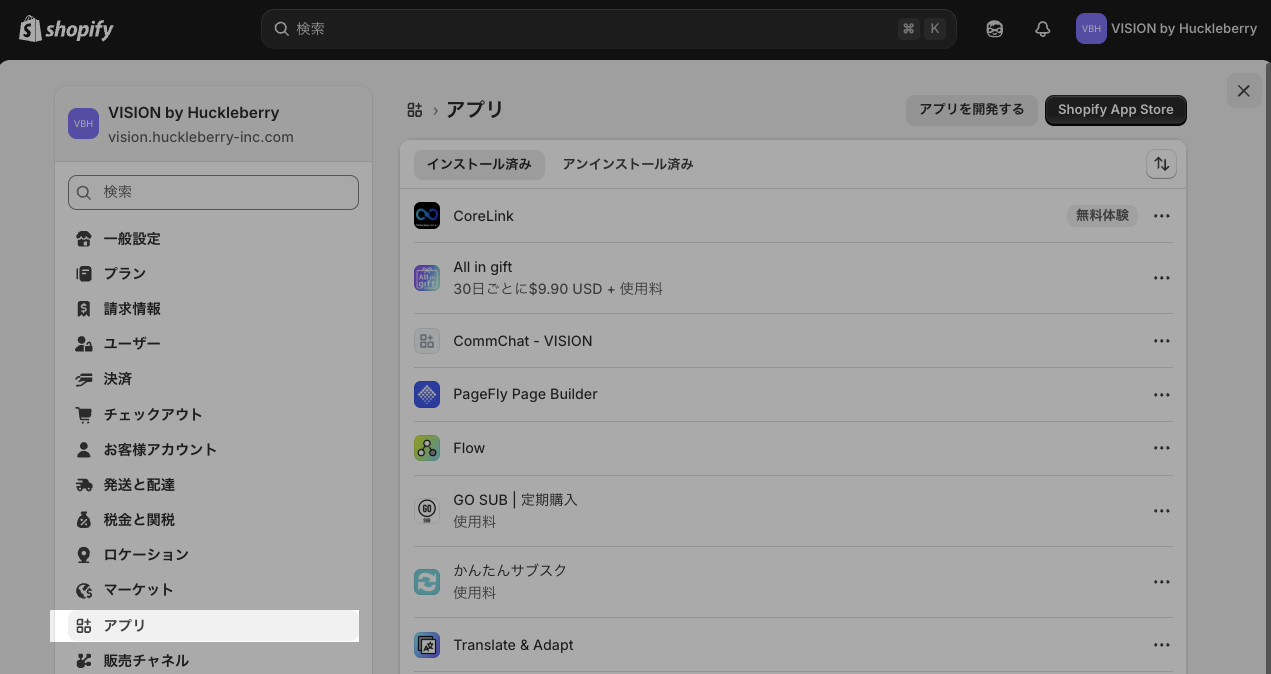Open かんたんサブスク app
The height and width of the screenshot is (674, 1271).
(x=793, y=582)
